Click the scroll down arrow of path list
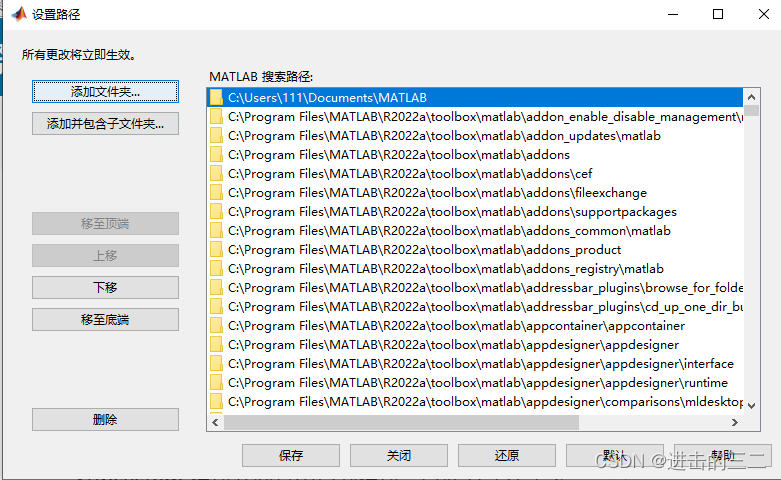 click(x=752, y=406)
